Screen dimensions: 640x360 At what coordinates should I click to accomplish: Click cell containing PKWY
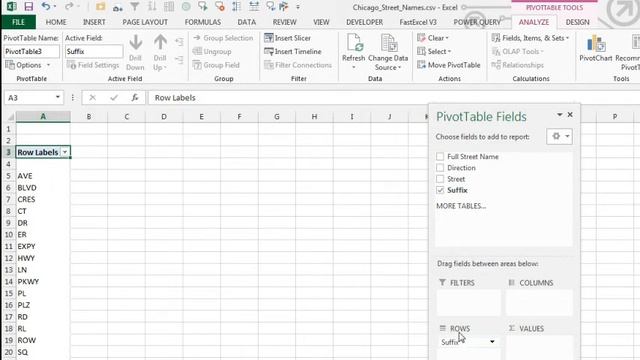click(x=43, y=282)
